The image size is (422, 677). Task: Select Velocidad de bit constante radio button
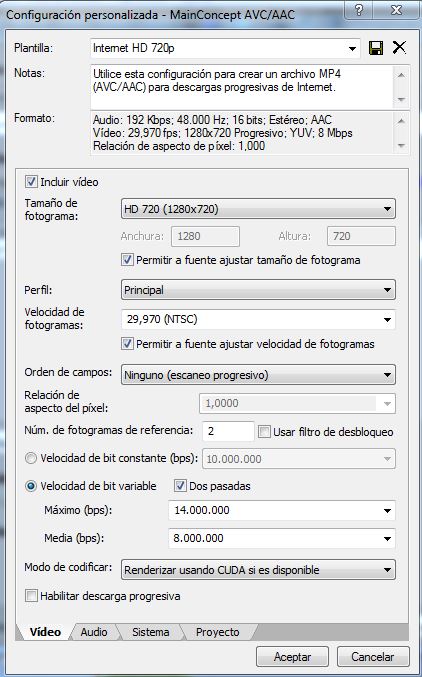click(x=31, y=458)
